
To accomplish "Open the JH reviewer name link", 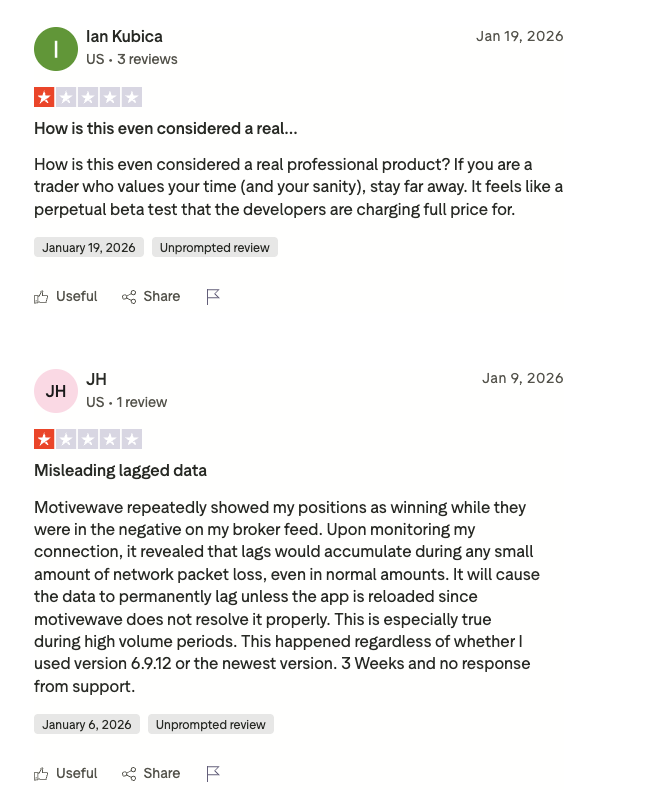I will [x=96, y=379].
